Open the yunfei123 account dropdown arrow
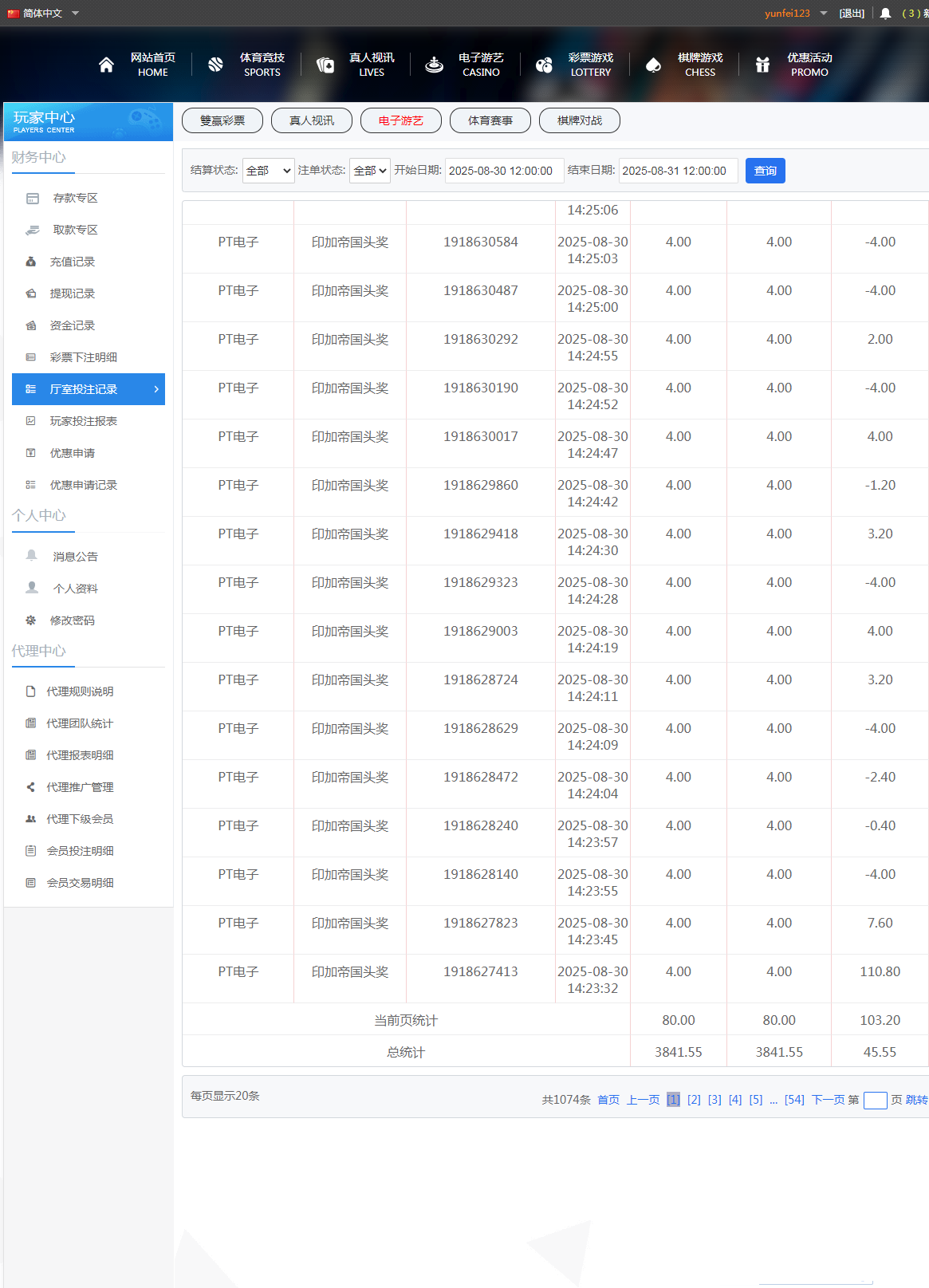 824,13
